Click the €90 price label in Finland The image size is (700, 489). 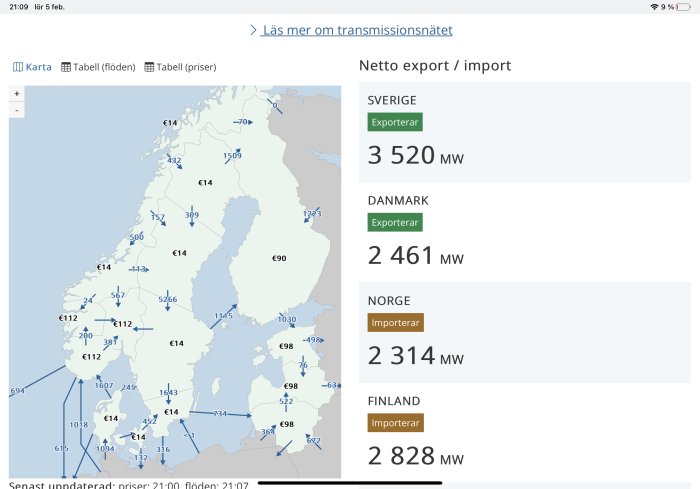(279, 258)
